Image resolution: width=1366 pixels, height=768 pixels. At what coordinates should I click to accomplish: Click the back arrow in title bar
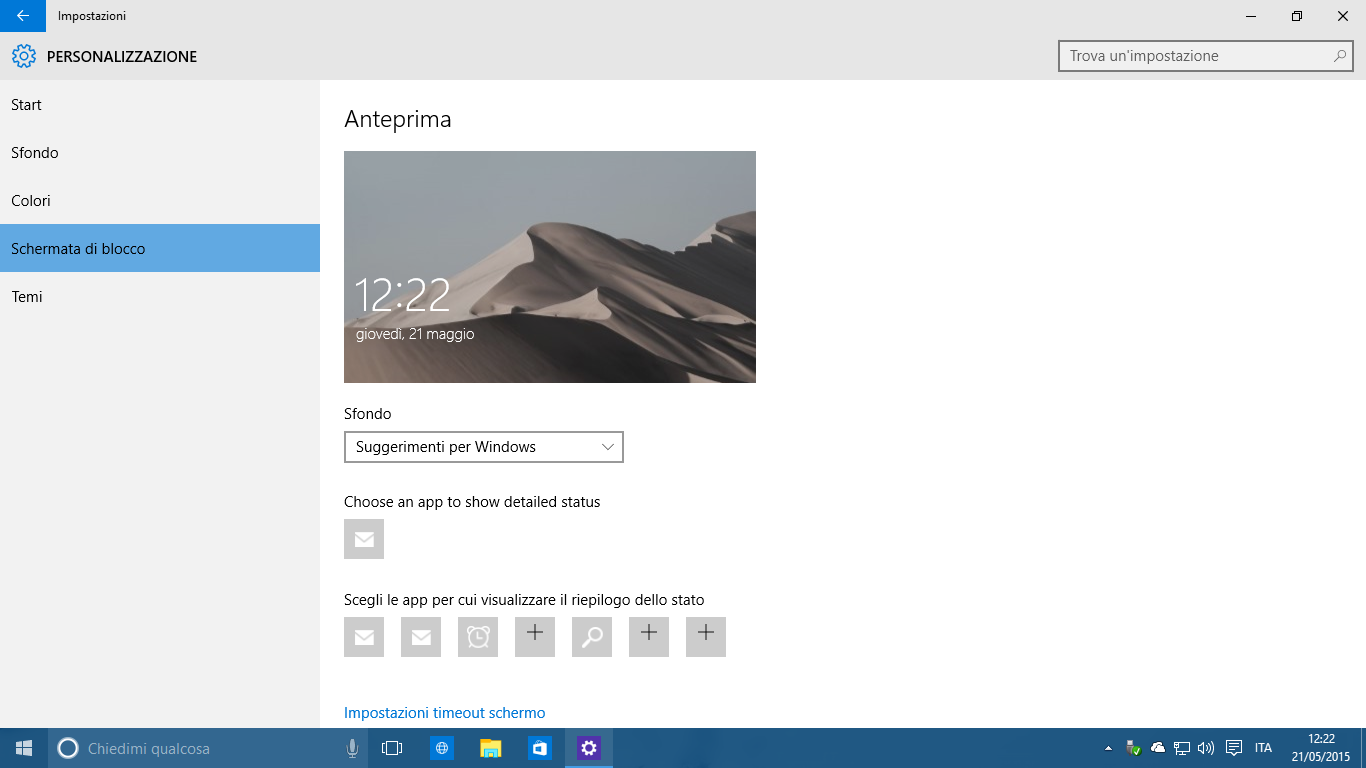(x=22, y=16)
